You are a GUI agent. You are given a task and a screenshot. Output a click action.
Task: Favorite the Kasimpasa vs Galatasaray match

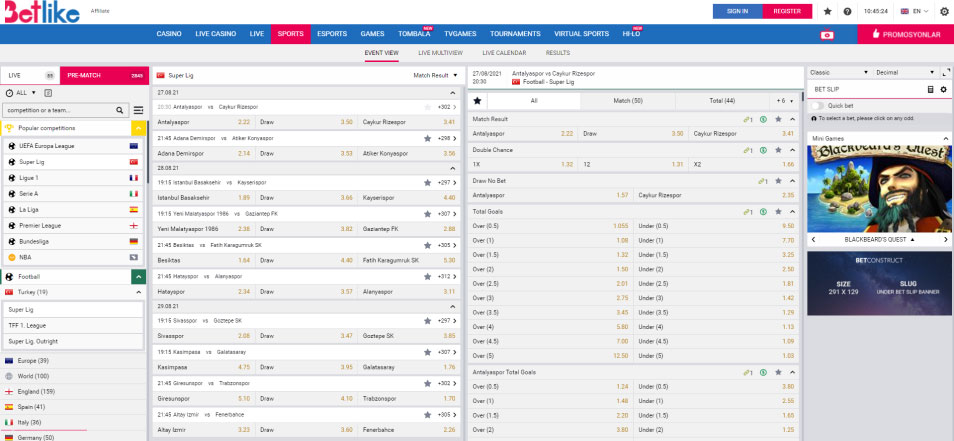point(428,352)
